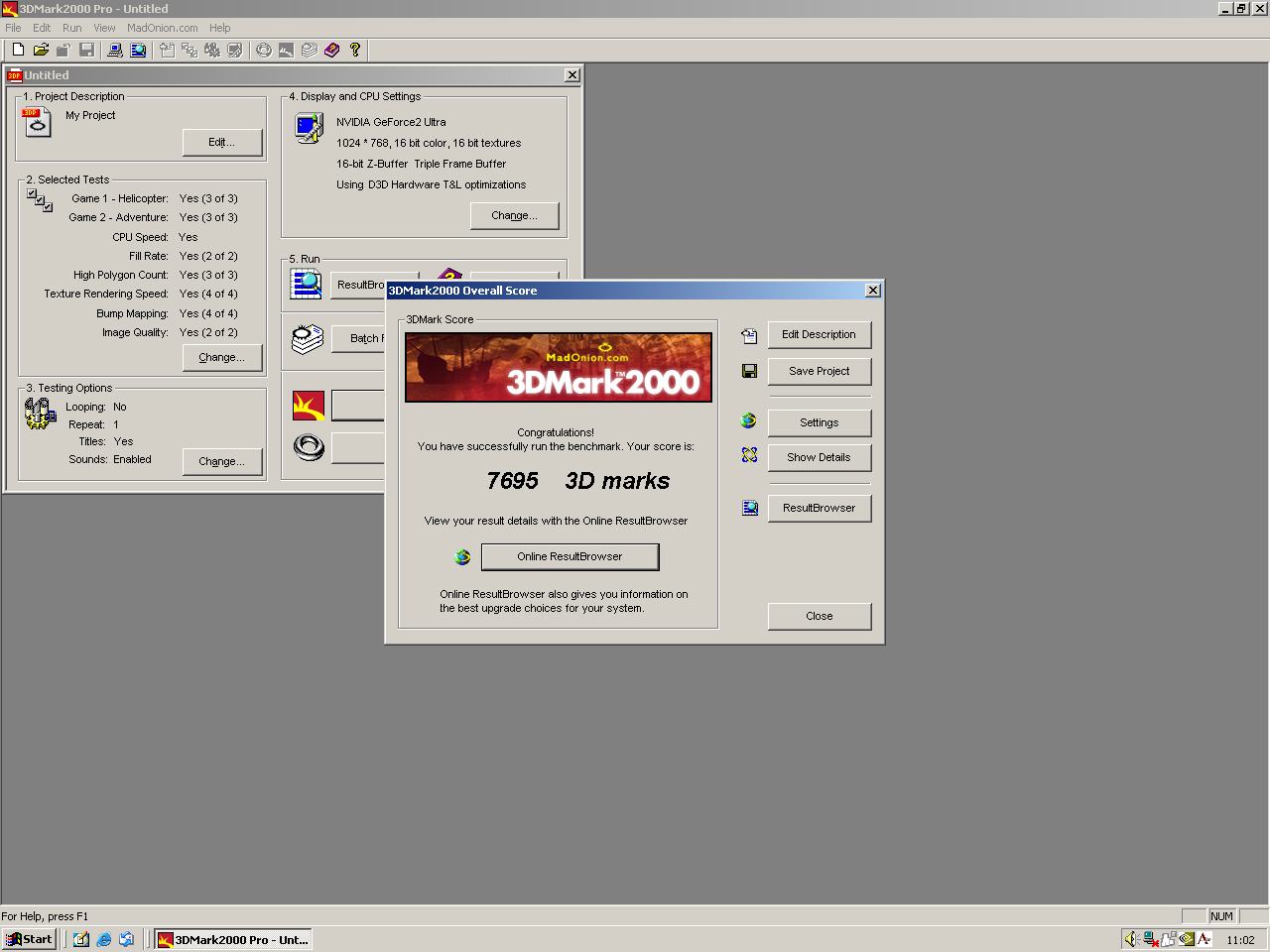Image resolution: width=1270 pixels, height=952 pixels.
Task: Open the MadOnion.com menu
Action: coord(162,28)
